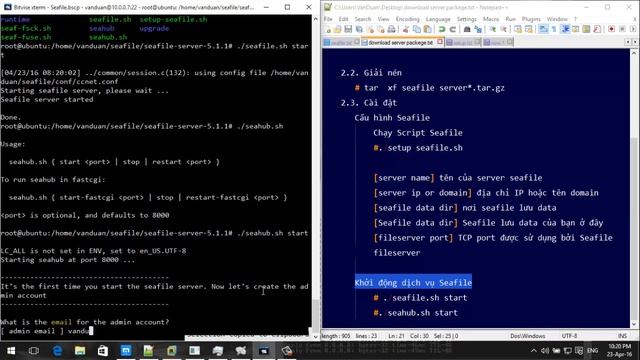Image resolution: width=640 pixels, height=360 pixels.
Task: Click 'Ln : 21' in status bar
Action: coord(396,336)
